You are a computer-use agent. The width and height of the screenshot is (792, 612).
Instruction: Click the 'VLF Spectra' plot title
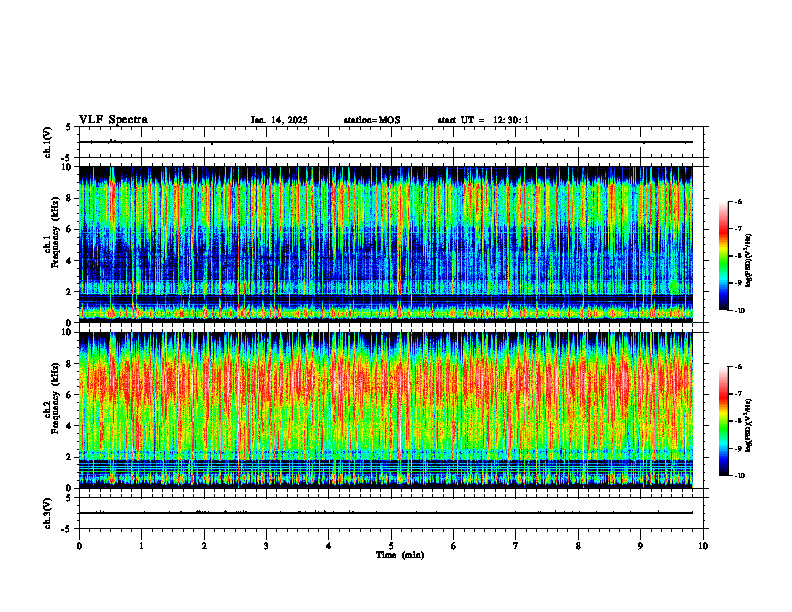coord(113,120)
